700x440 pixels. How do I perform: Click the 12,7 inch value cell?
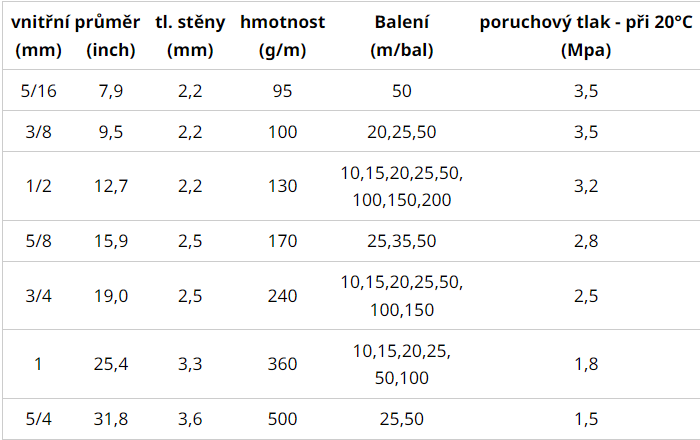(x=111, y=186)
